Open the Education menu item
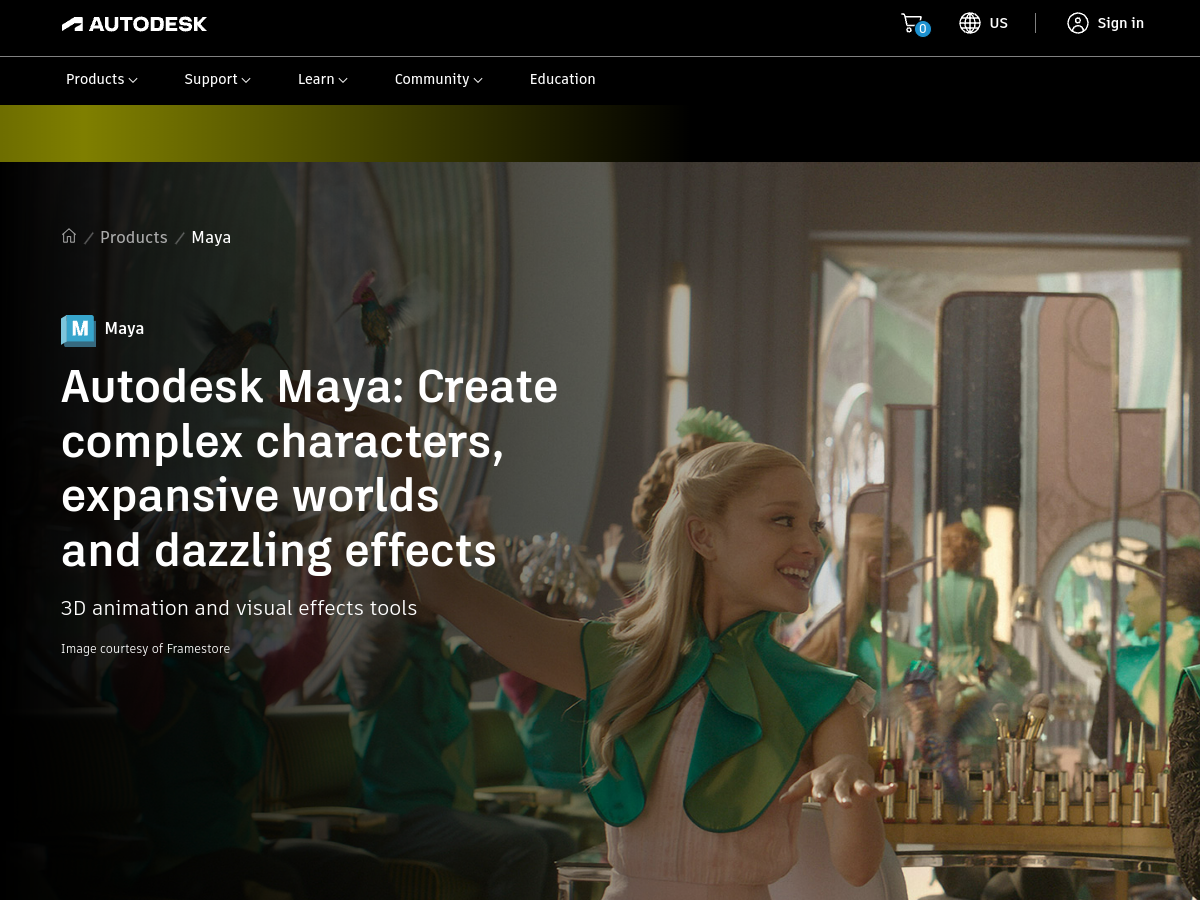Image resolution: width=1200 pixels, height=900 pixels. pos(563,79)
